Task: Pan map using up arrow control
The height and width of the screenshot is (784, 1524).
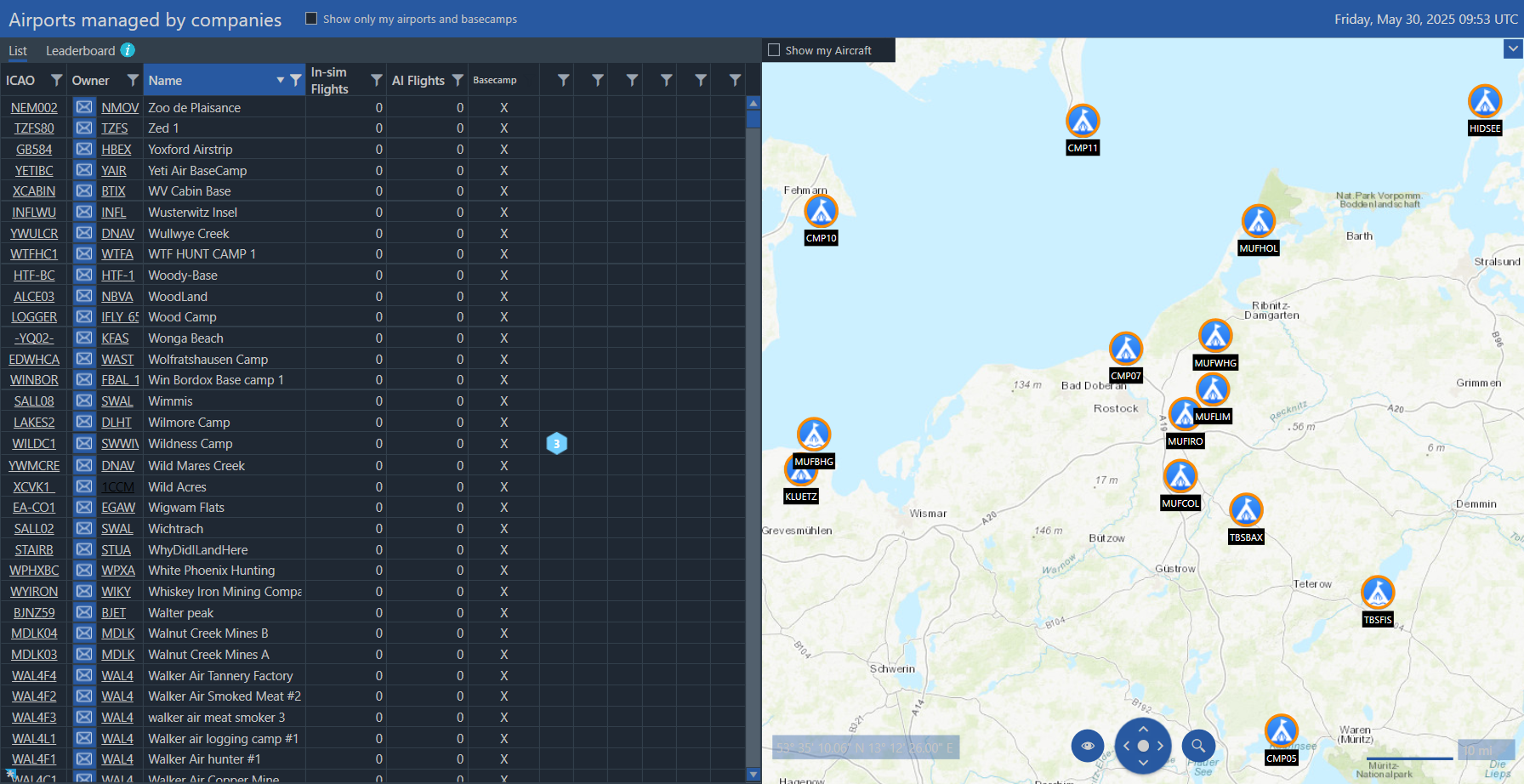Action: [x=1143, y=729]
